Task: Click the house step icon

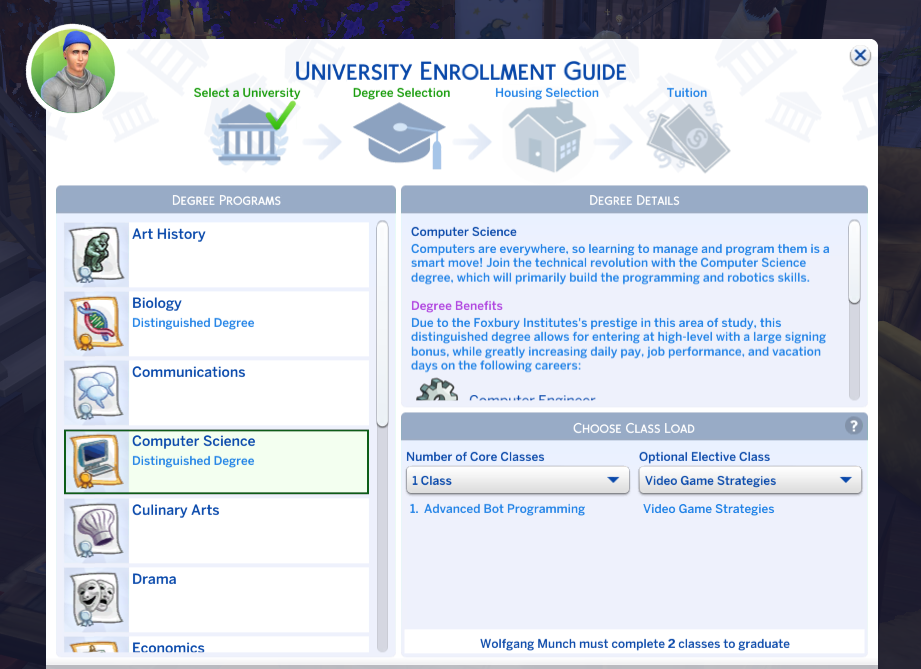Action: point(547,136)
